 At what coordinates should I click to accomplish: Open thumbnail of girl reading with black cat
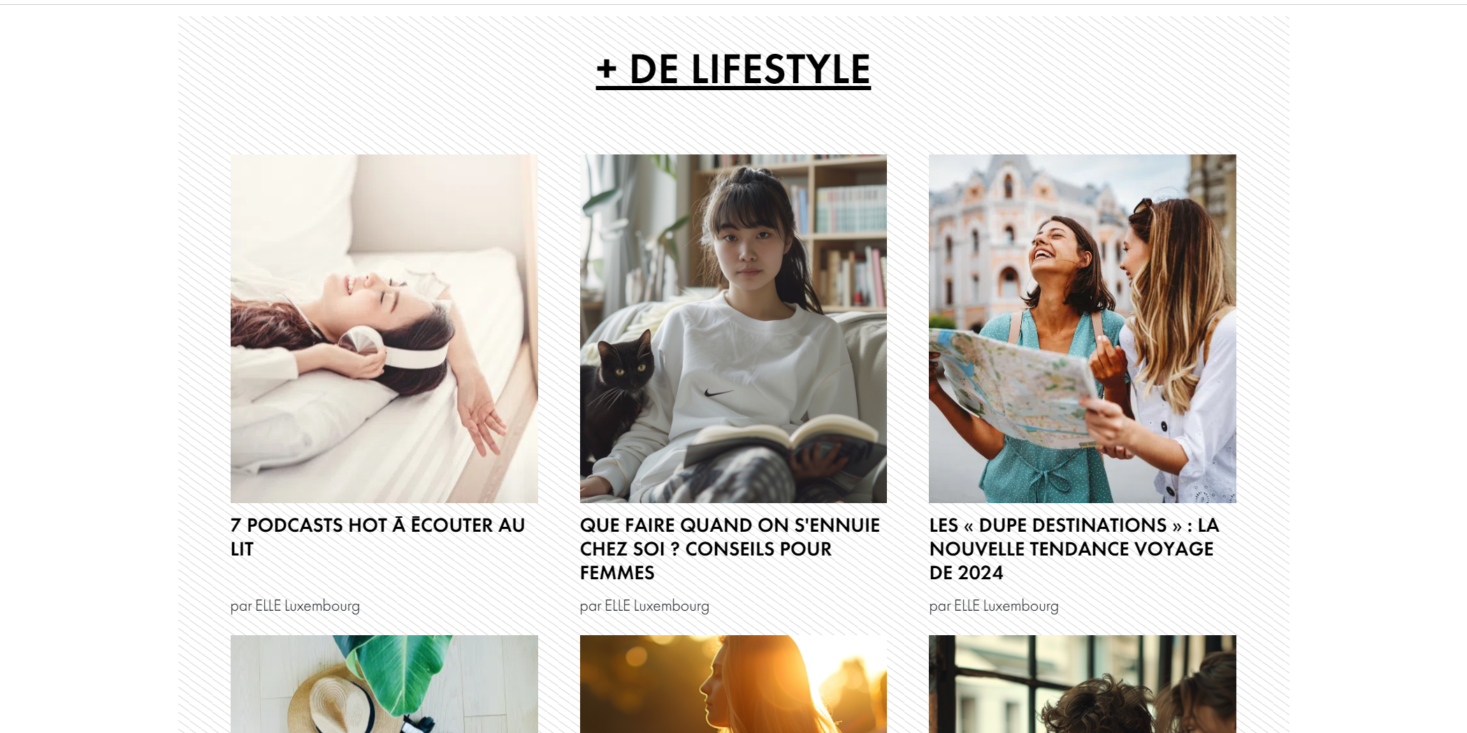733,328
